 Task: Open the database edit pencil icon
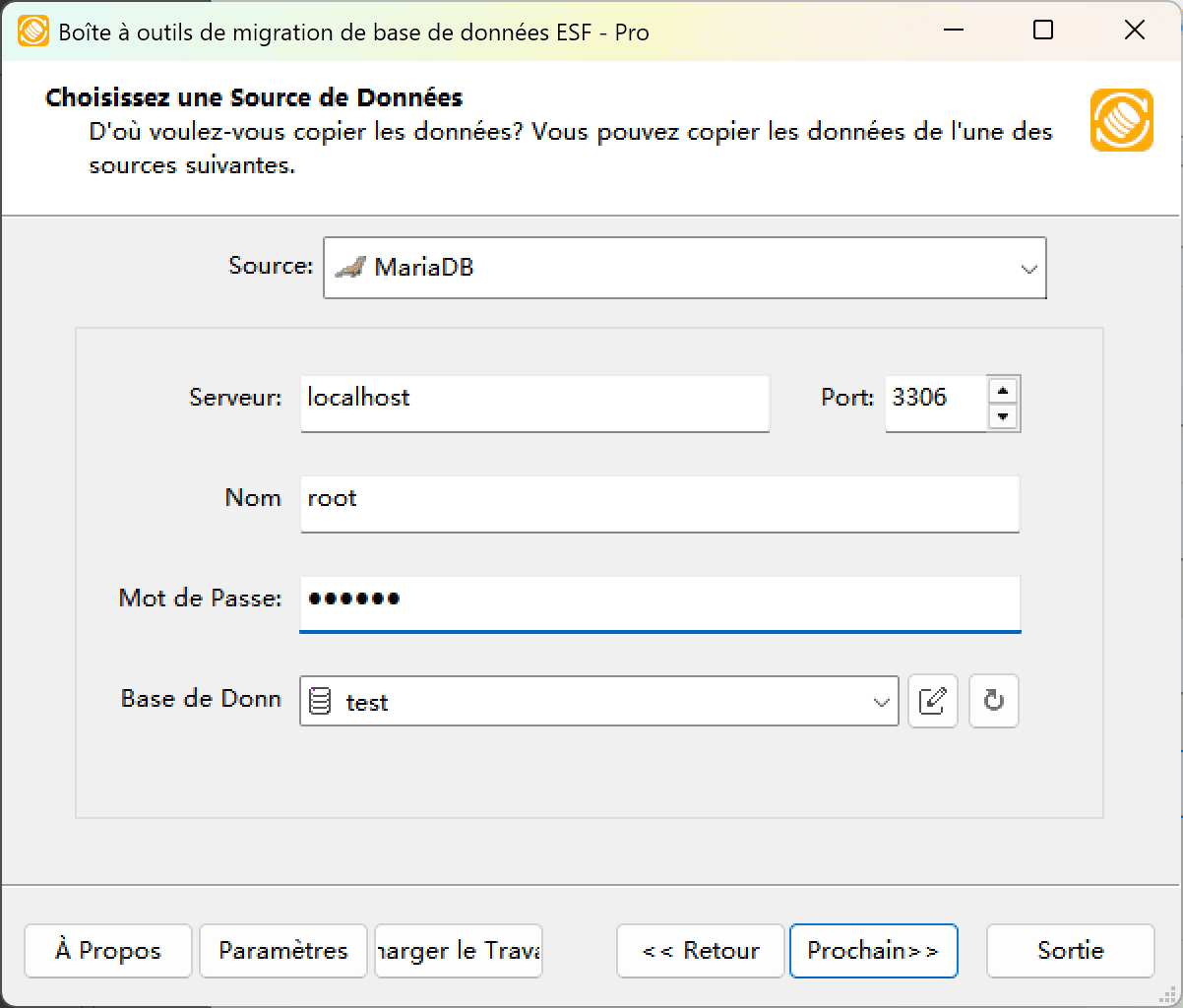[x=932, y=701]
